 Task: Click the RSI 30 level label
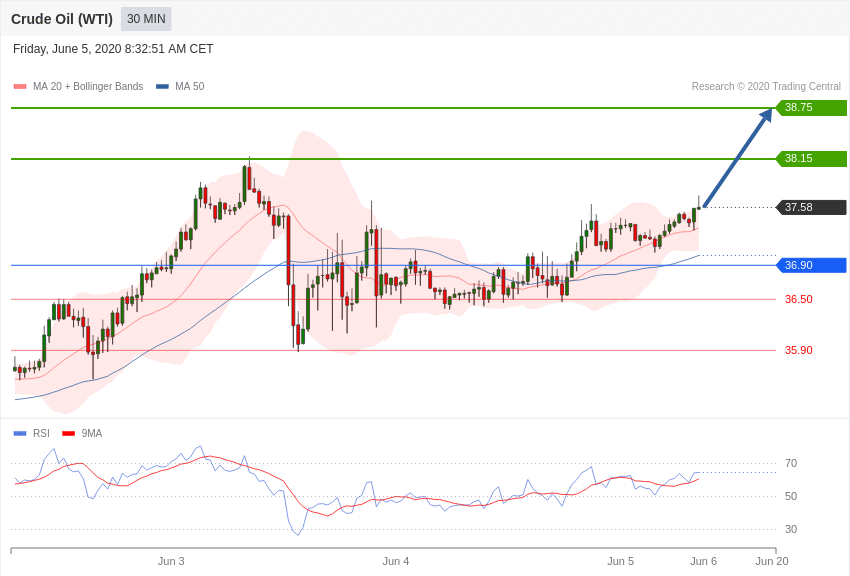pos(791,529)
